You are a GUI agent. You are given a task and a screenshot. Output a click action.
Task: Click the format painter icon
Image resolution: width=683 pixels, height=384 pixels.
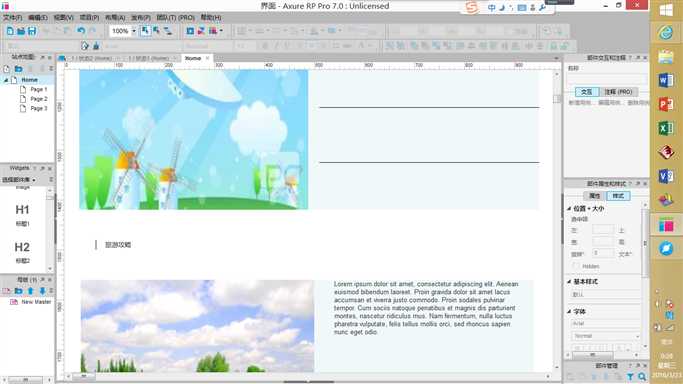pos(85,46)
